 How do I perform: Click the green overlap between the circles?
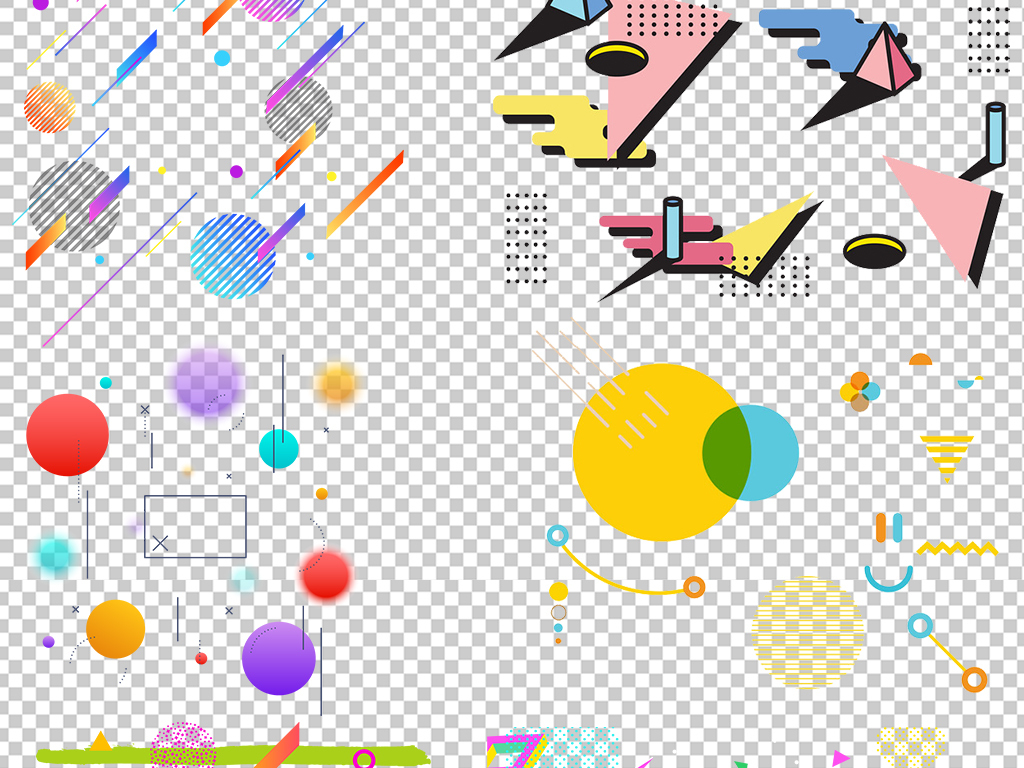(x=727, y=453)
